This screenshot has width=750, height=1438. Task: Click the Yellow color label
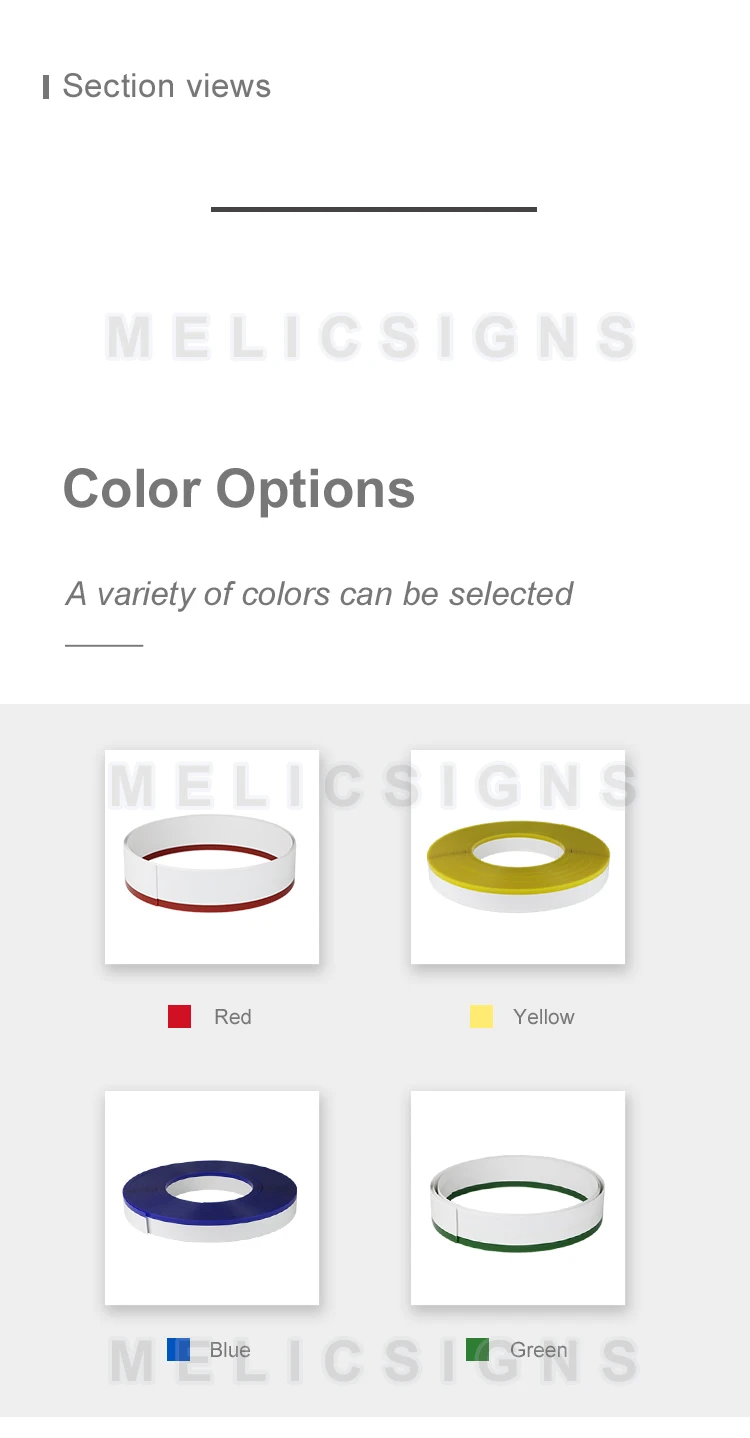pos(544,1017)
